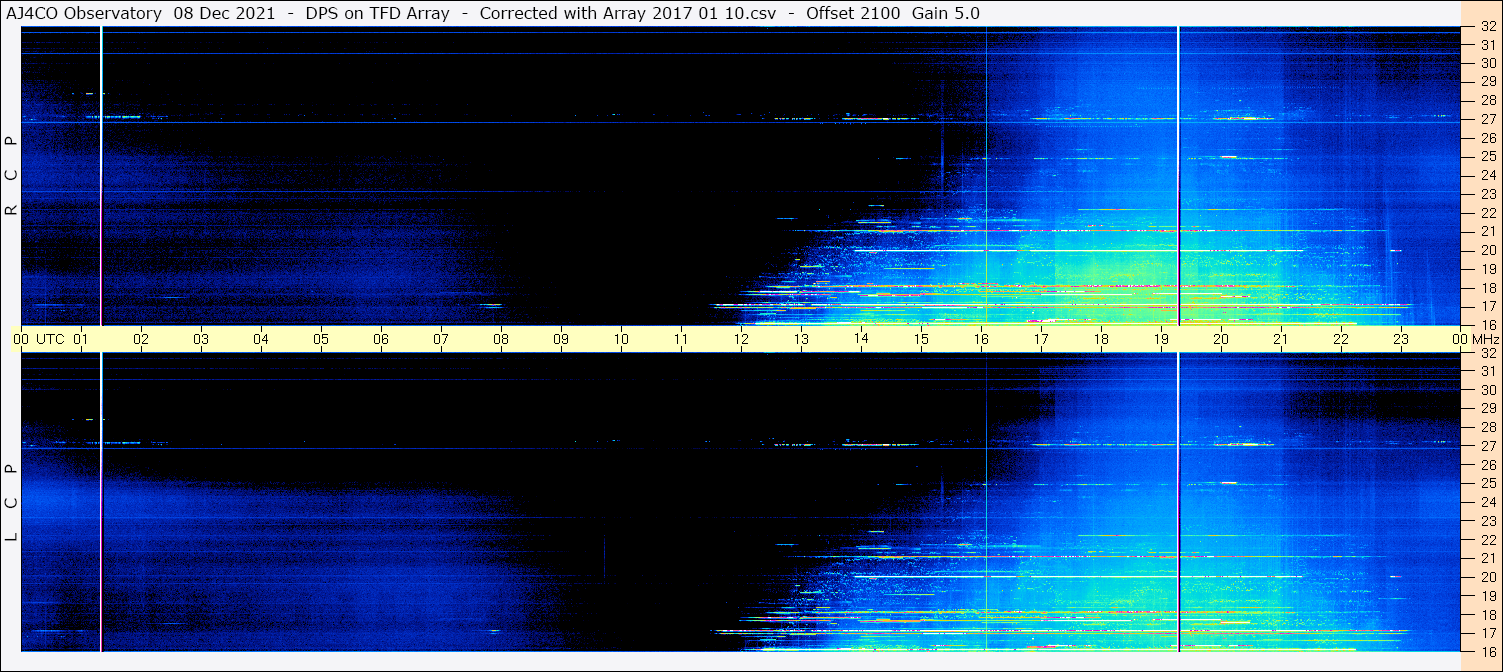This screenshot has height=672, width=1503.
Task: Select the '01' hour tick label
Action: tap(82, 339)
